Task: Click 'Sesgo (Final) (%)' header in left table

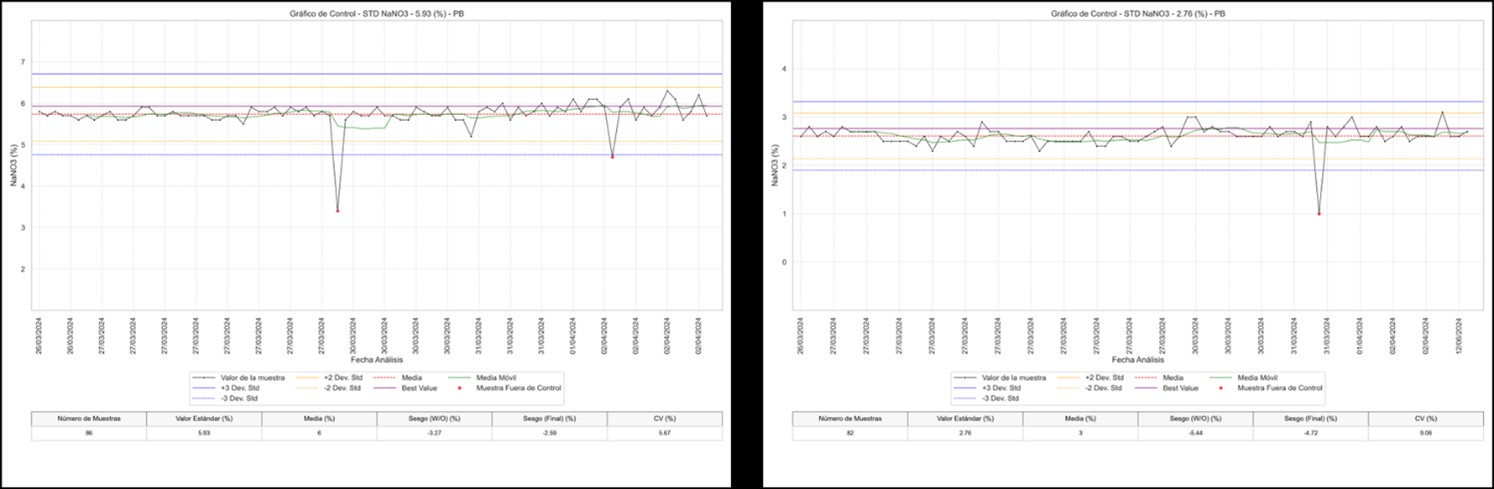Action: pos(549,419)
